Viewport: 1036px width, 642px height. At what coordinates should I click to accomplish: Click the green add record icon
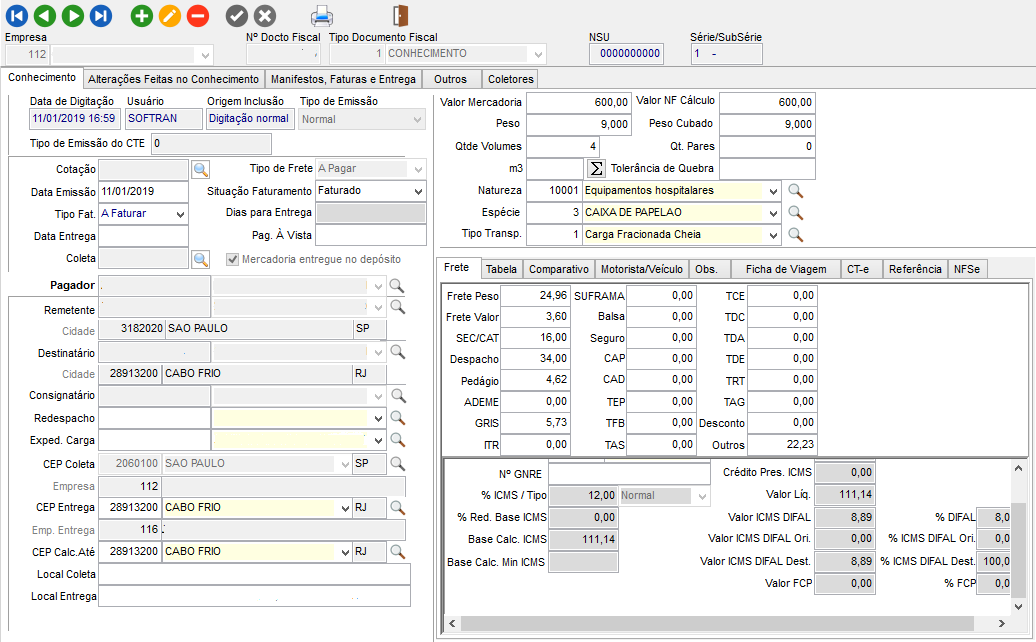142,15
